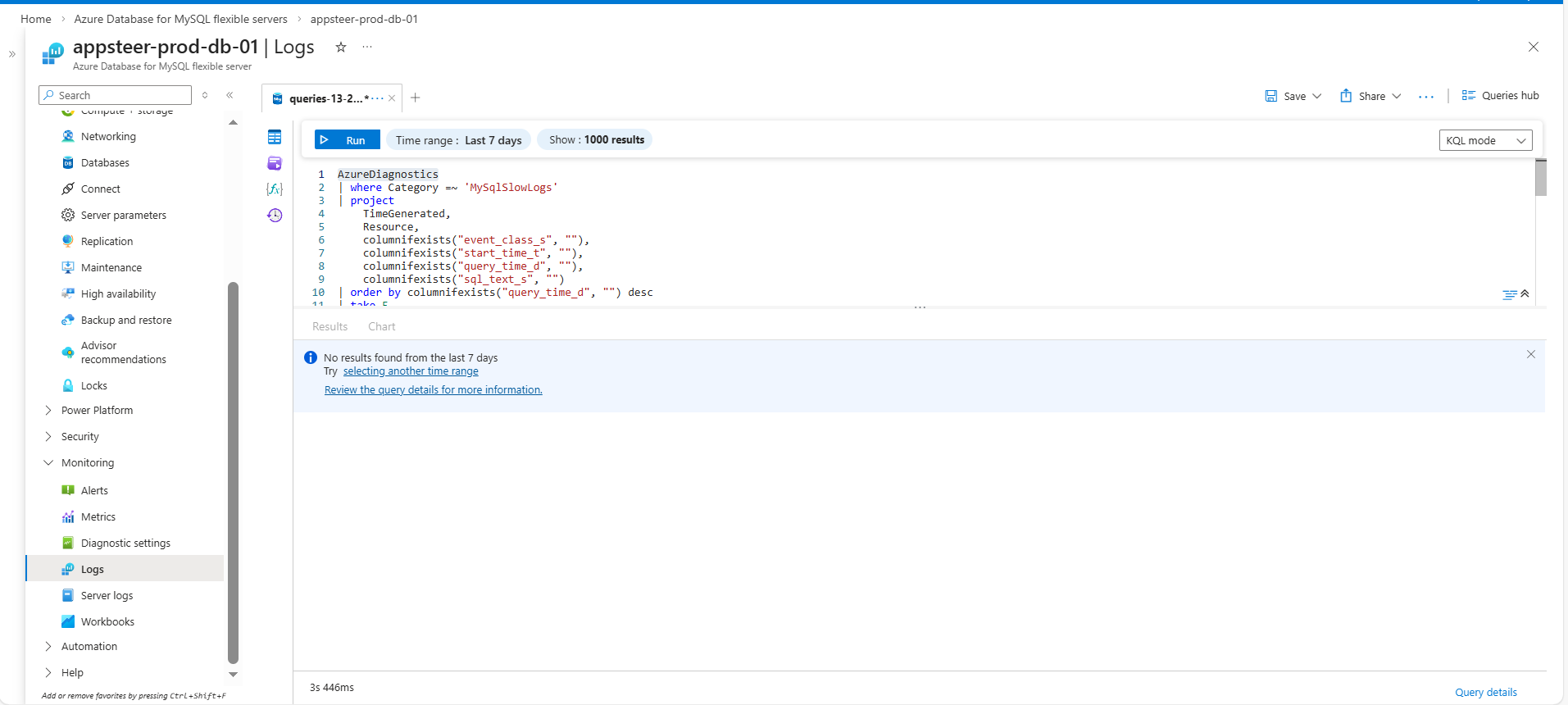Click the Advisor recommendations icon

click(68, 352)
